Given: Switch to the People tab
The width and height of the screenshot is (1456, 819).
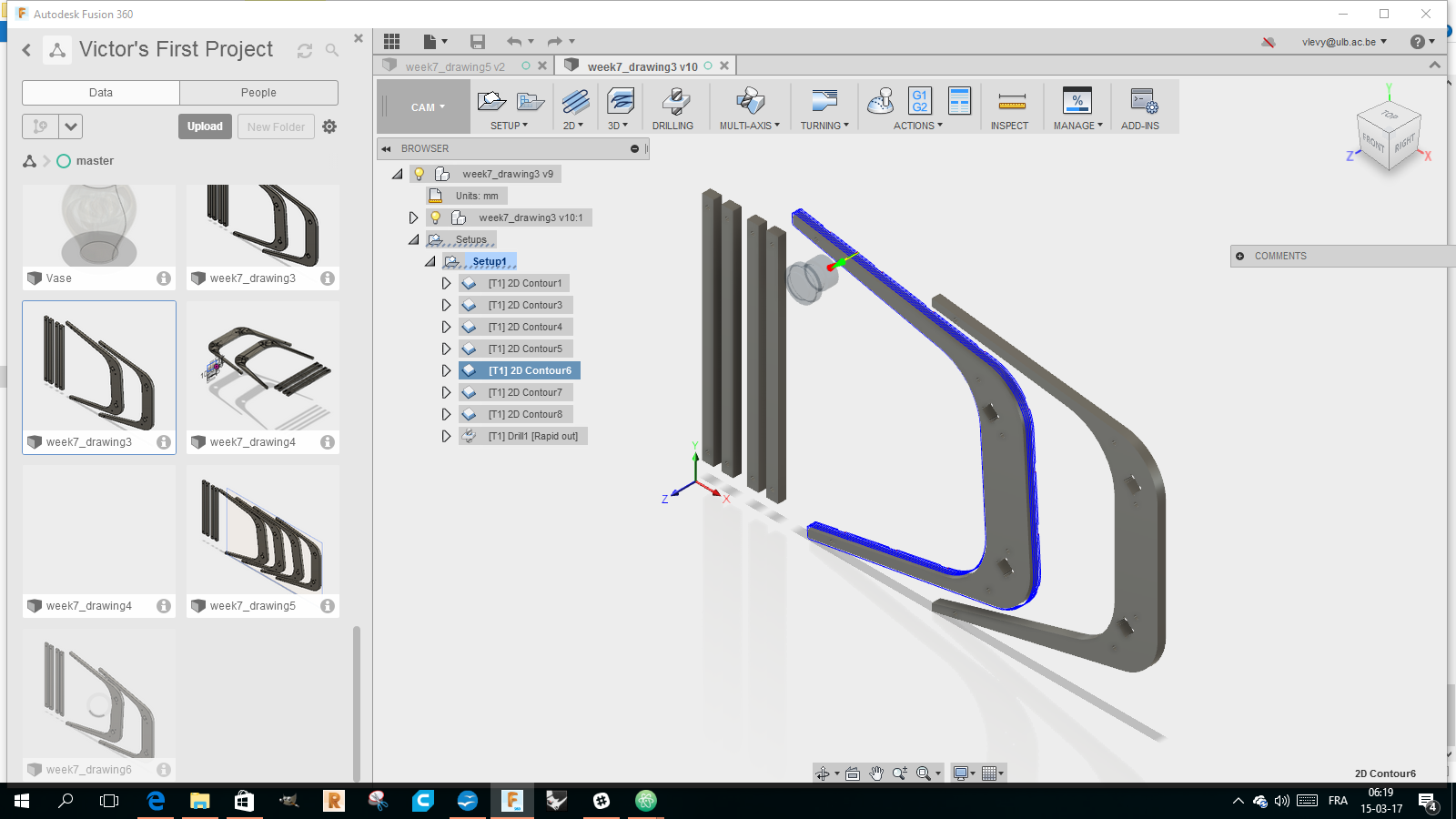Looking at the screenshot, I should click(258, 93).
